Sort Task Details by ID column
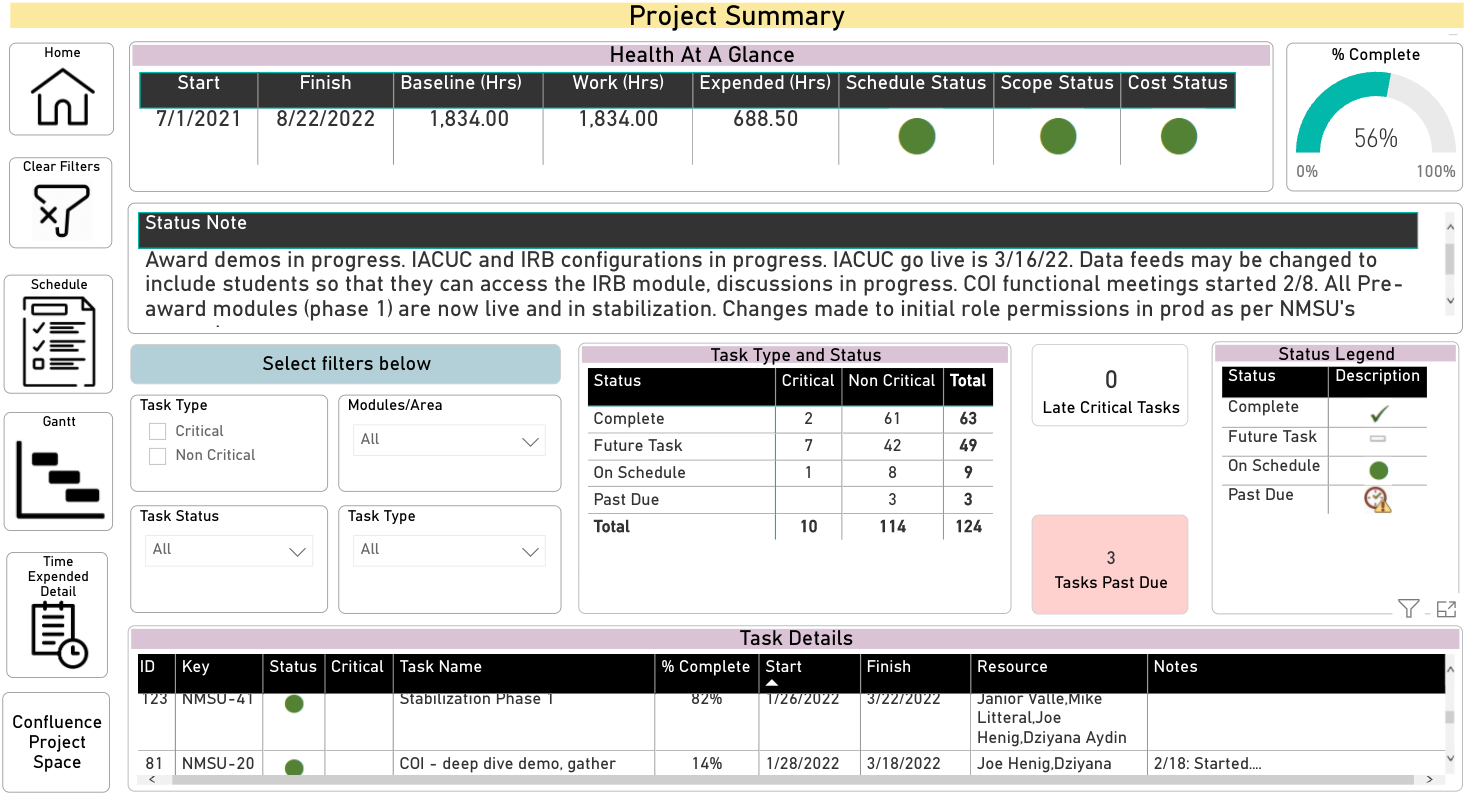This screenshot has height=795, width=1466. tap(148, 667)
